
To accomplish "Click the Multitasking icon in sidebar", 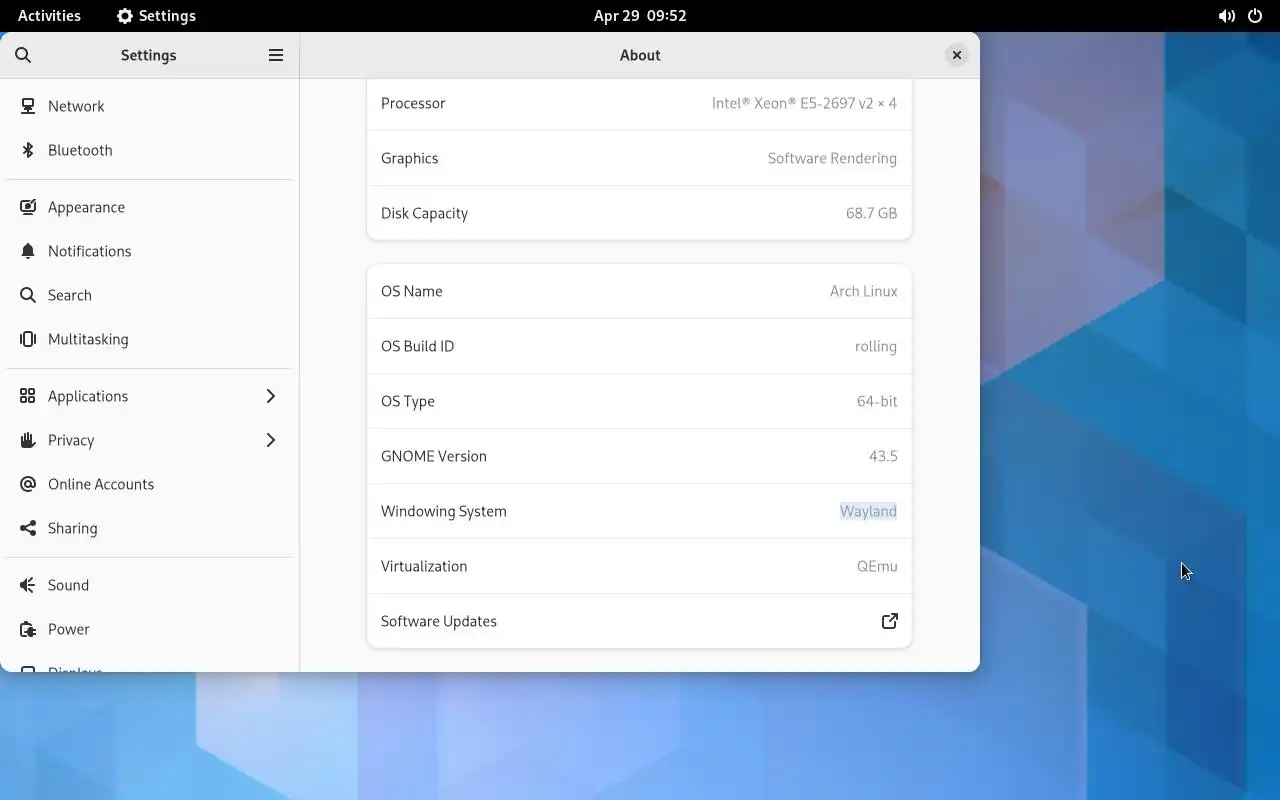I will 28,339.
